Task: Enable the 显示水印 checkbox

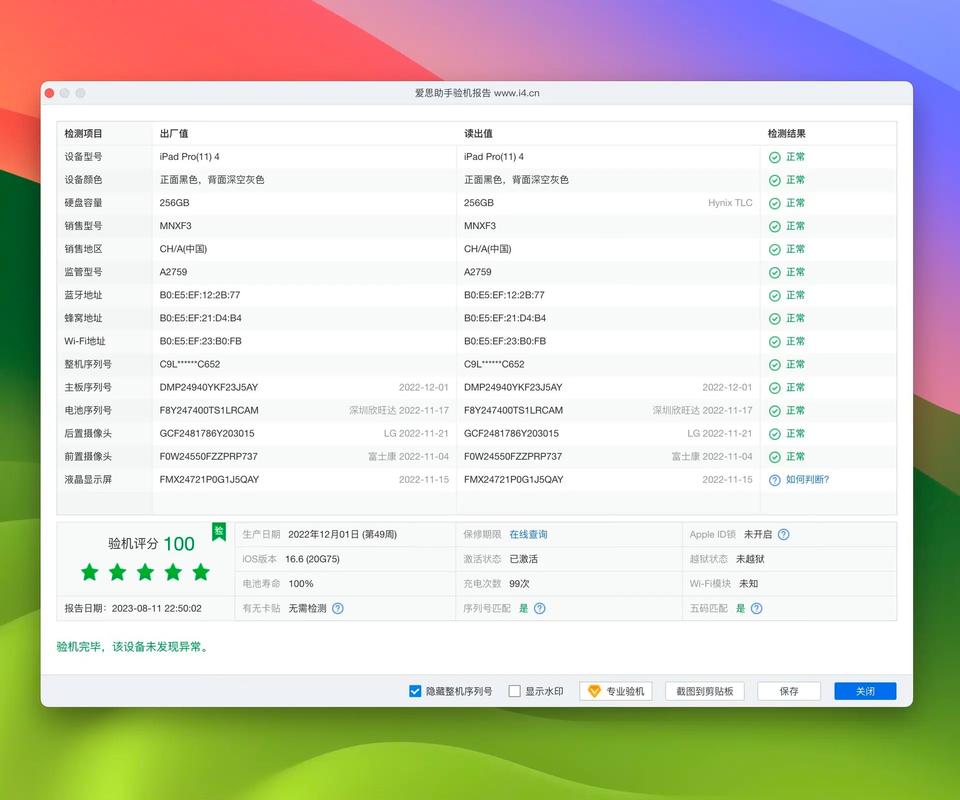Action: point(514,691)
